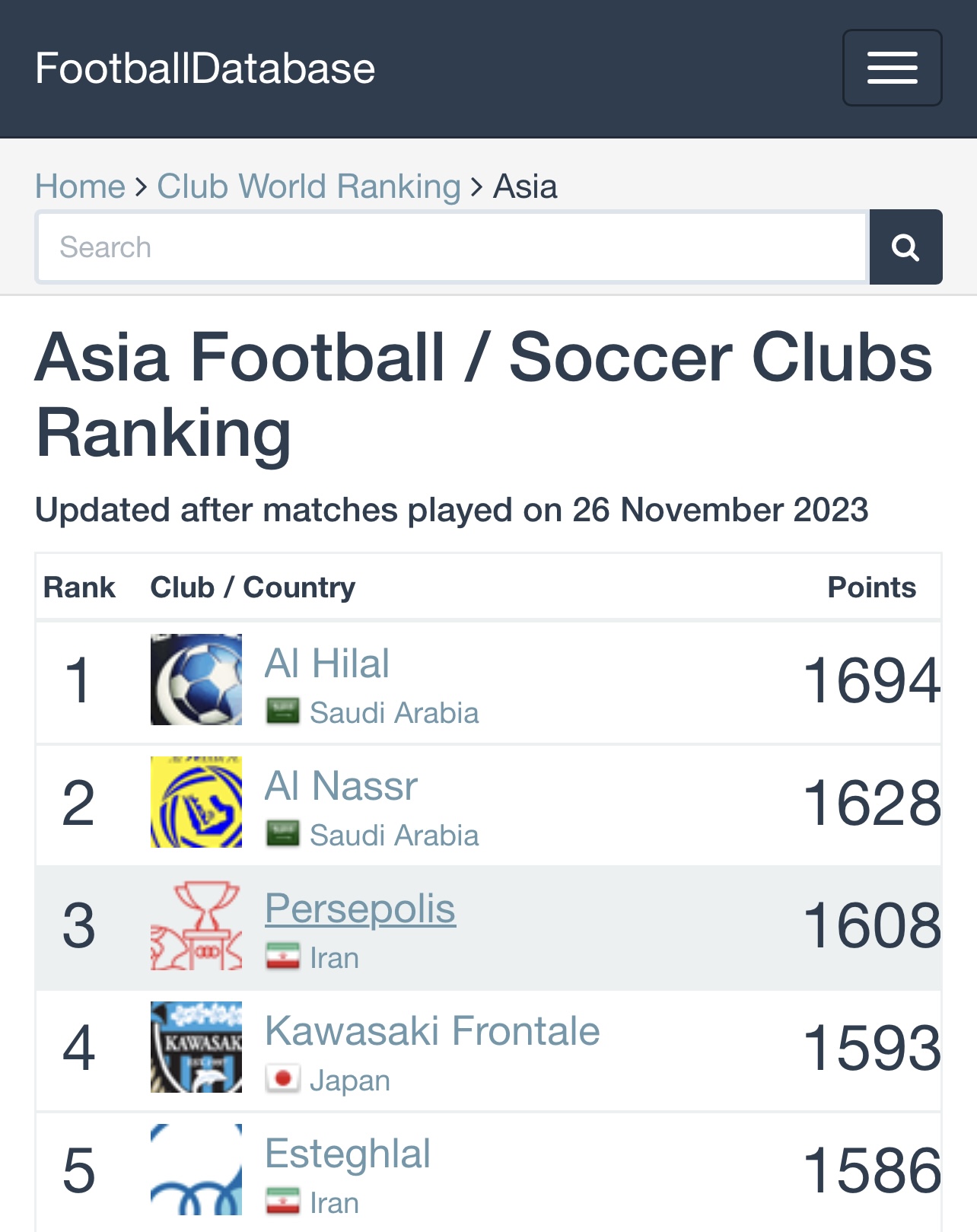
Task: Open the Esteghlal club logo
Action: point(196,1170)
